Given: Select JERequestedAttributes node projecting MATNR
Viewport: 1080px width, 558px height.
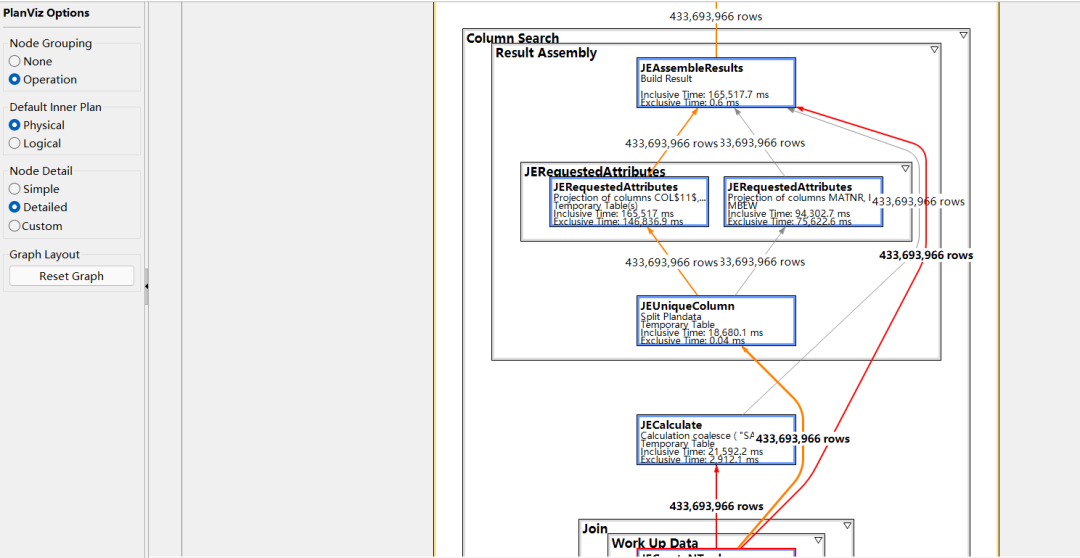Looking at the screenshot, I should coord(804,201).
